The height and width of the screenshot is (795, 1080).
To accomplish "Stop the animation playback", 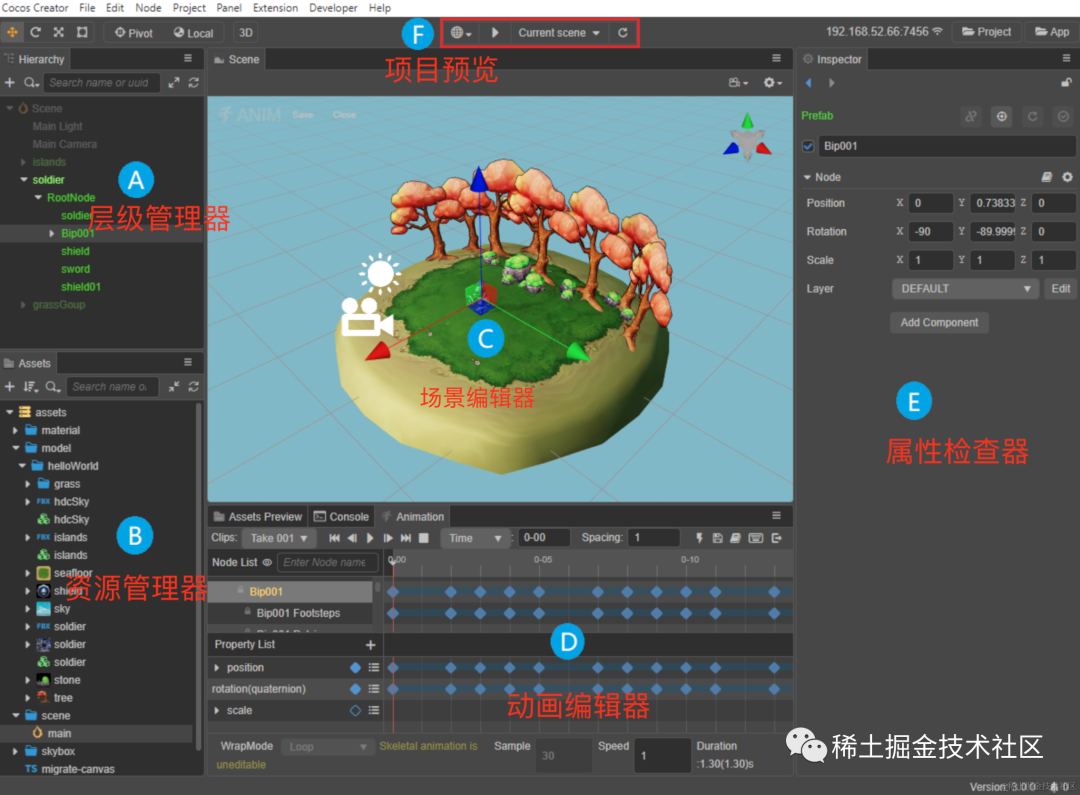I will click(x=424, y=538).
